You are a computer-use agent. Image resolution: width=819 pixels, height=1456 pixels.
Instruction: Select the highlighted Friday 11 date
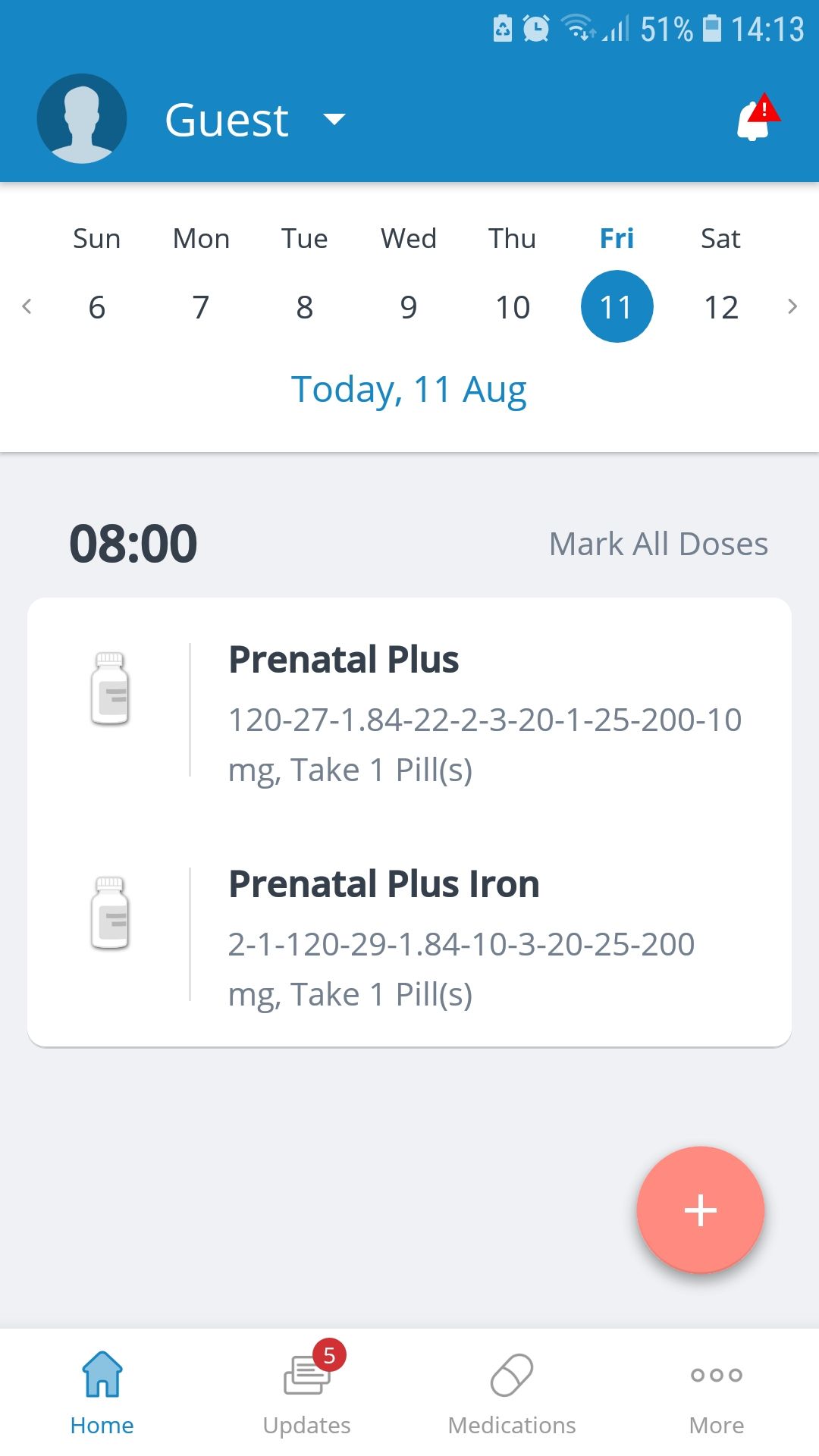tap(617, 306)
